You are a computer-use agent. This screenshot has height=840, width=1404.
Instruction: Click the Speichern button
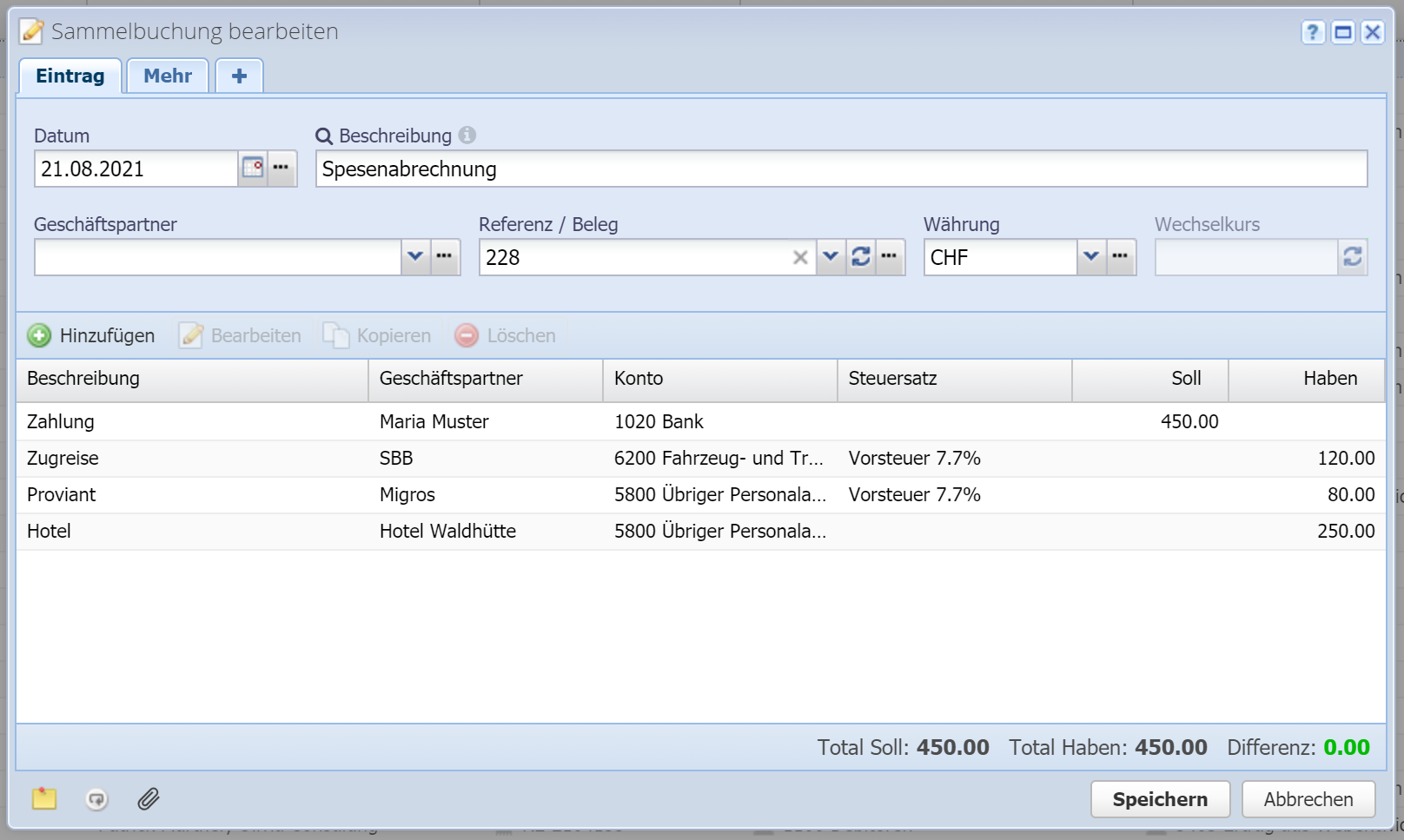[x=1160, y=799]
